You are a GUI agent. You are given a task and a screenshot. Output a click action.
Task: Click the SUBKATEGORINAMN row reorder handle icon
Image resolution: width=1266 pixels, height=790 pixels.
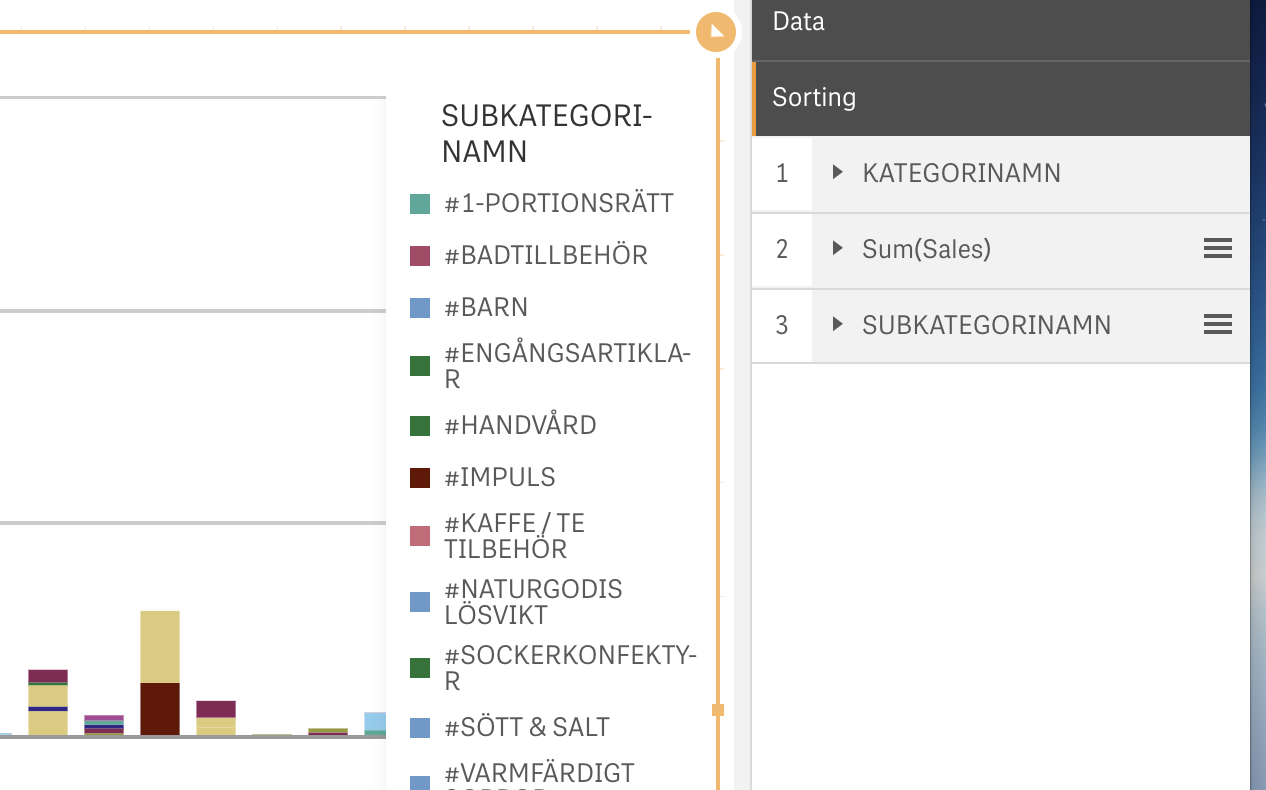tap(1217, 324)
